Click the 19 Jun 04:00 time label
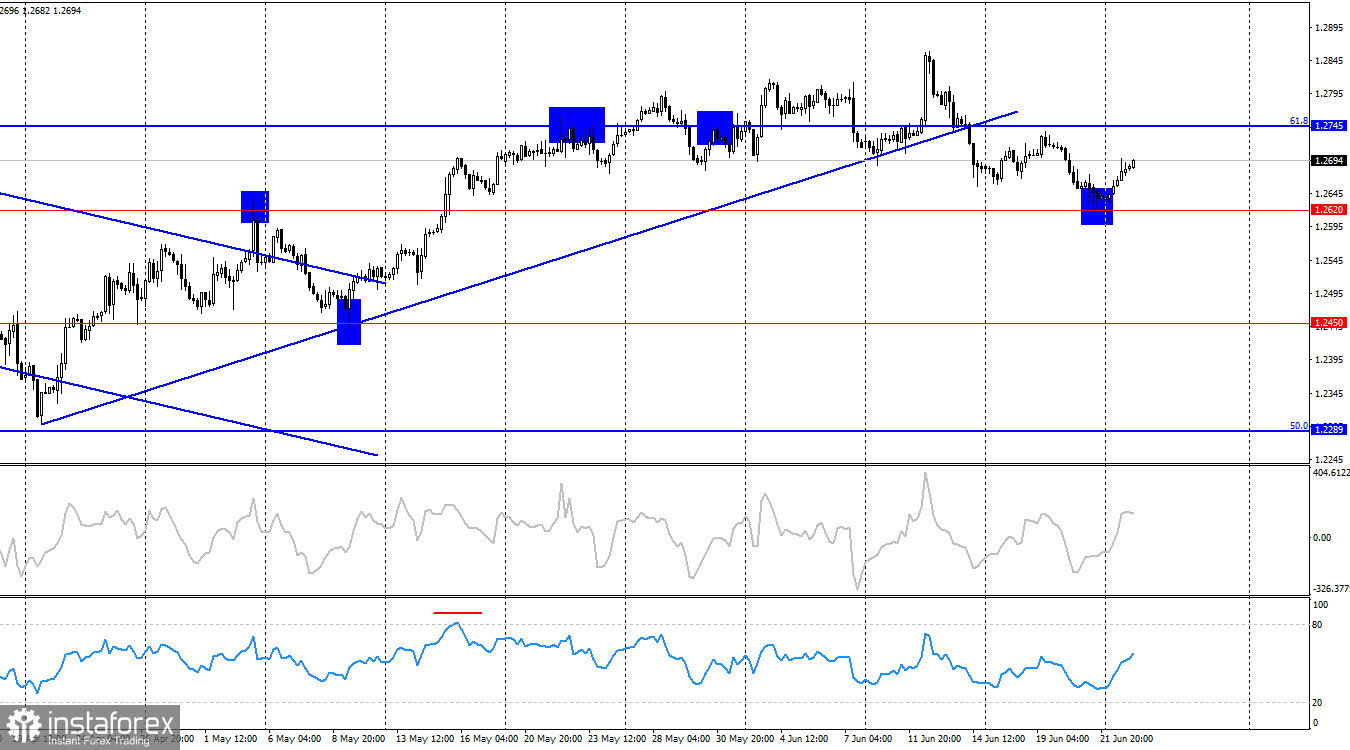The image size is (1350, 750). [1065, 739]
